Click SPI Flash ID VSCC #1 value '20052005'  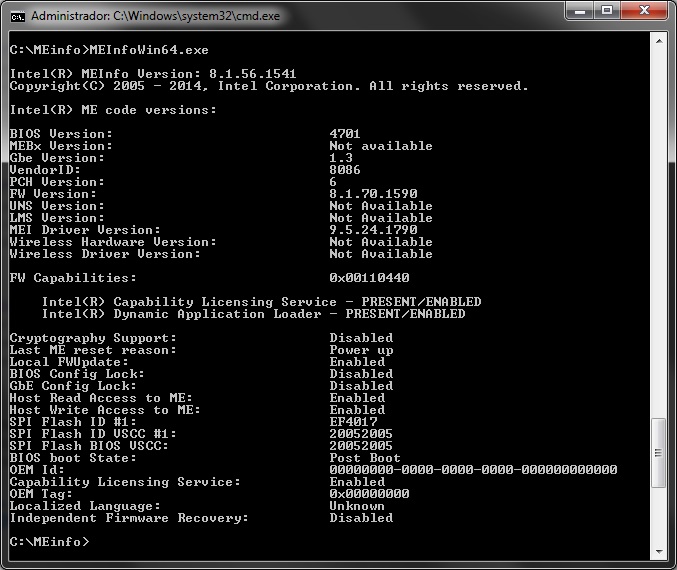click(361, 434)
